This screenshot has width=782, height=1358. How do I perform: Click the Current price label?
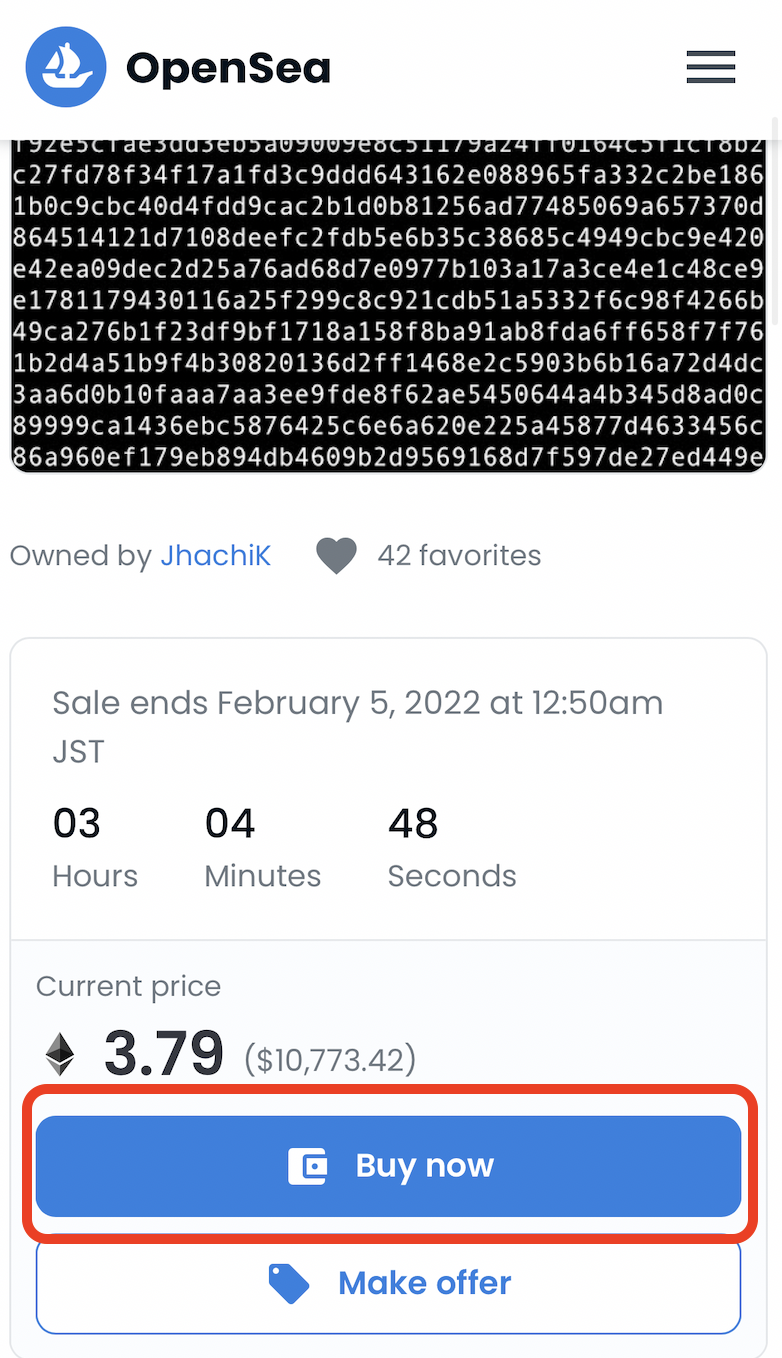[x=129, y=986]
